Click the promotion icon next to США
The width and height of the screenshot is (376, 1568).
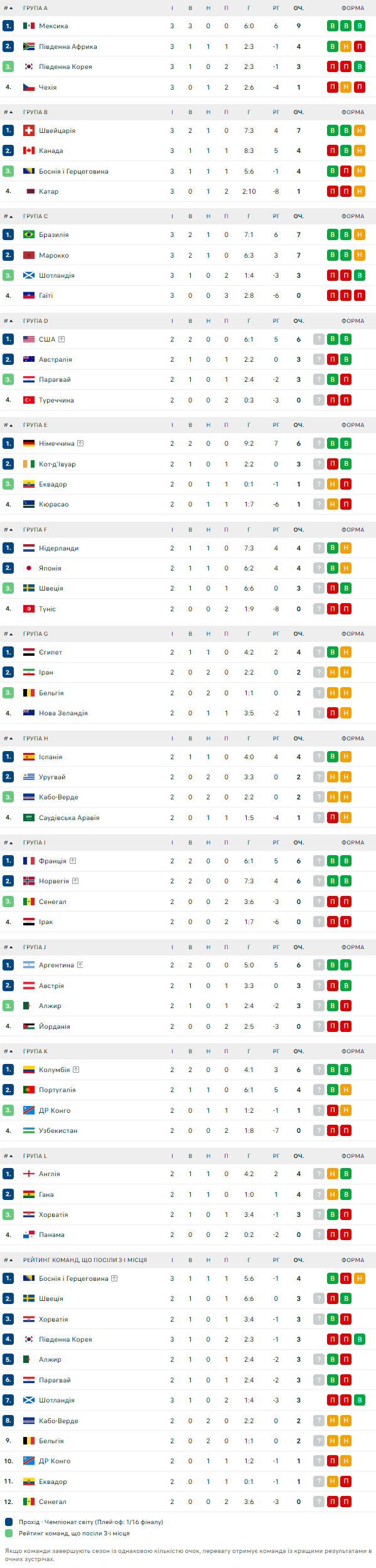coord(62,339)
